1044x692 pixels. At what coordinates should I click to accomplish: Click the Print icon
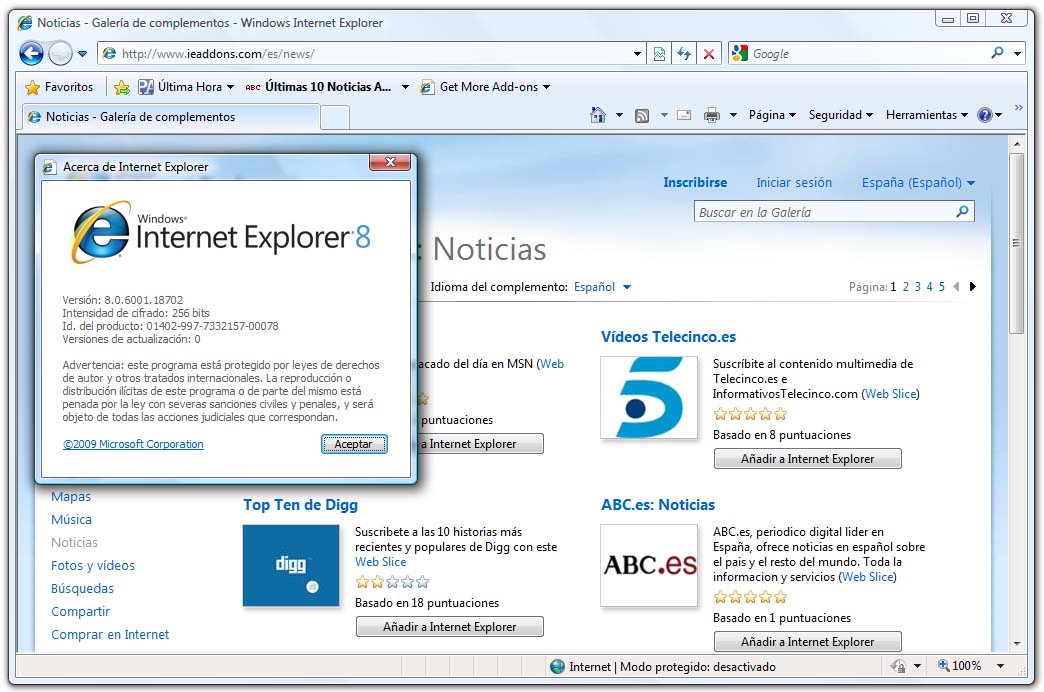[712, 115]
